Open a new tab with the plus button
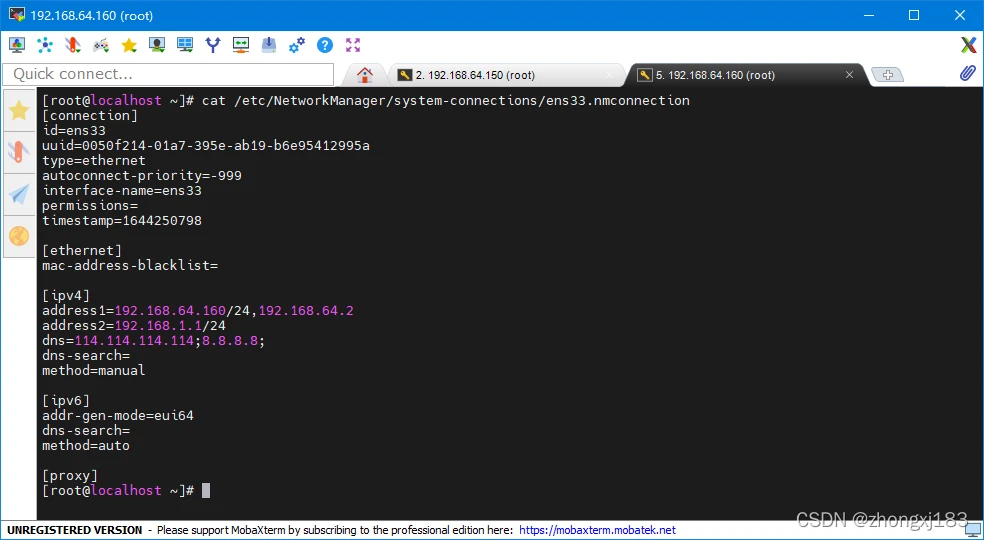The height and width of the screenshot is (540, 984). (887, 75)
